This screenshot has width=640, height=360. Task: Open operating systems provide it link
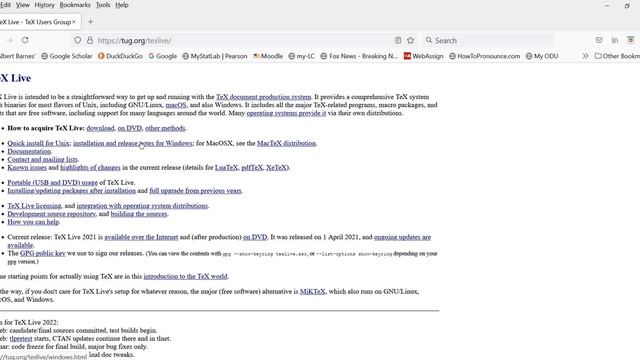286,113
